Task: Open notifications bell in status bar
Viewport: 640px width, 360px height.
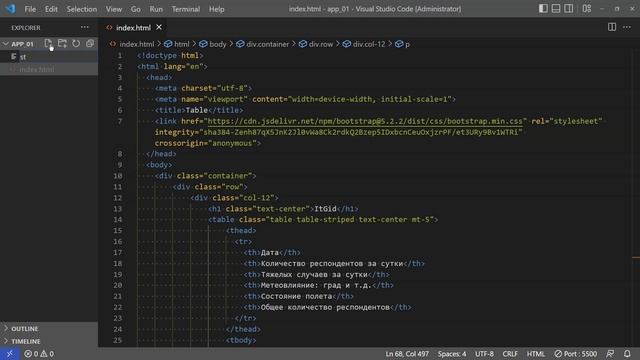Action: pos(627,353)
